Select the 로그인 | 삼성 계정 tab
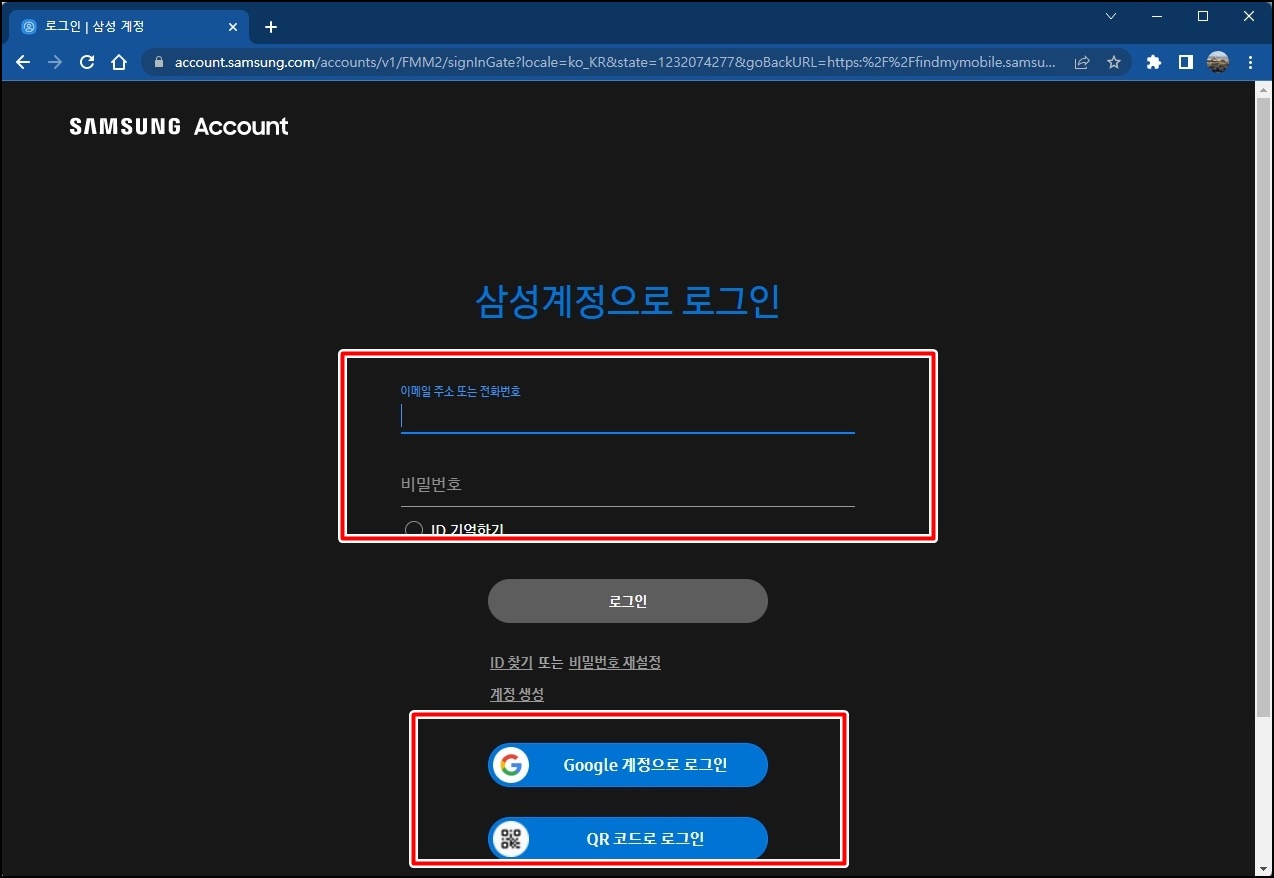 click(x=129, y=27)
